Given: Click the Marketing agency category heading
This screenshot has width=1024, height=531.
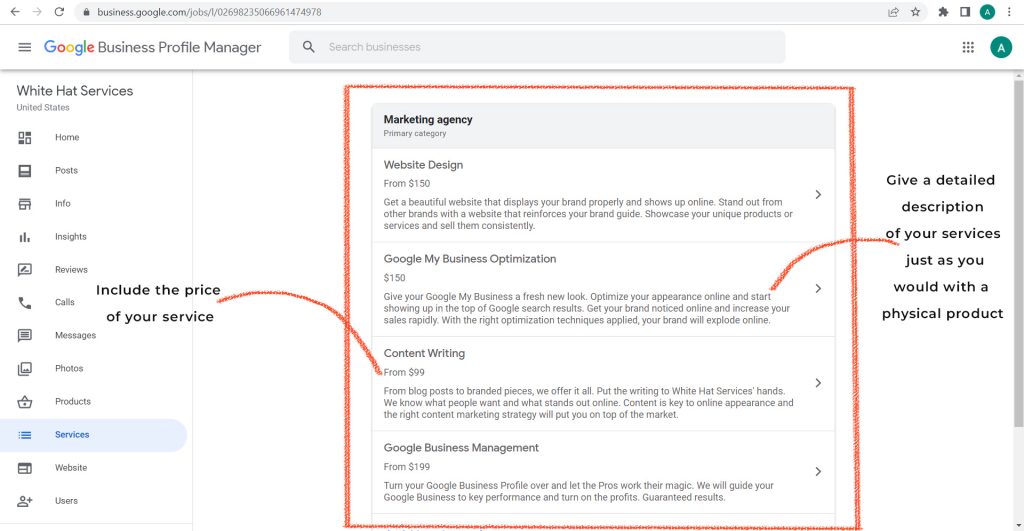Looking at the screenshot, I should tap(428, 120).
